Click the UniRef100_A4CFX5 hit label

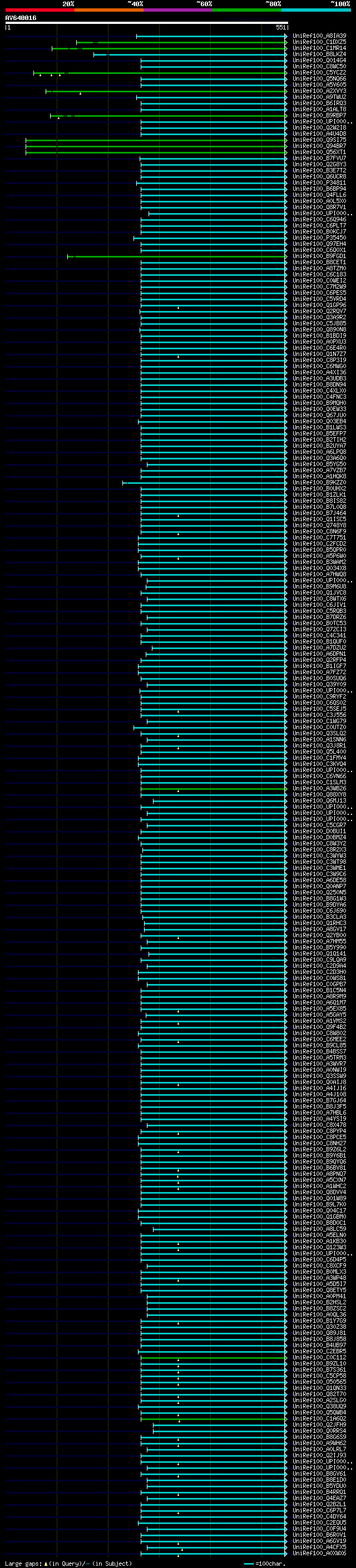tap(319, 1547)
